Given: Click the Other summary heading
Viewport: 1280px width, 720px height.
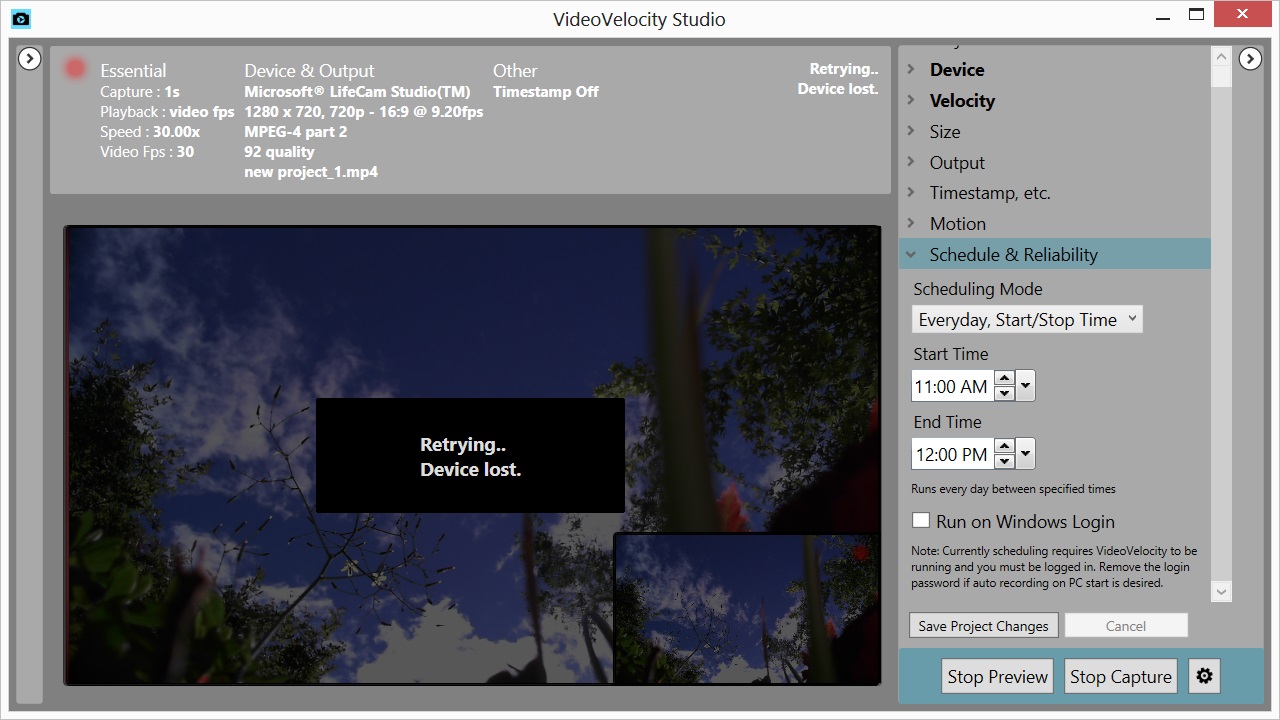Looking at the screenshot, I should 515,71.
